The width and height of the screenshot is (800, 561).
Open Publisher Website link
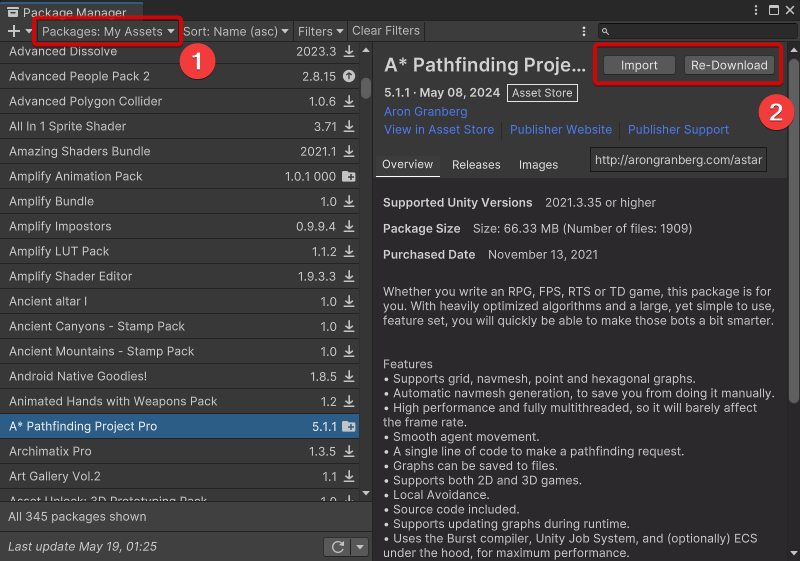tap(561, 130)
